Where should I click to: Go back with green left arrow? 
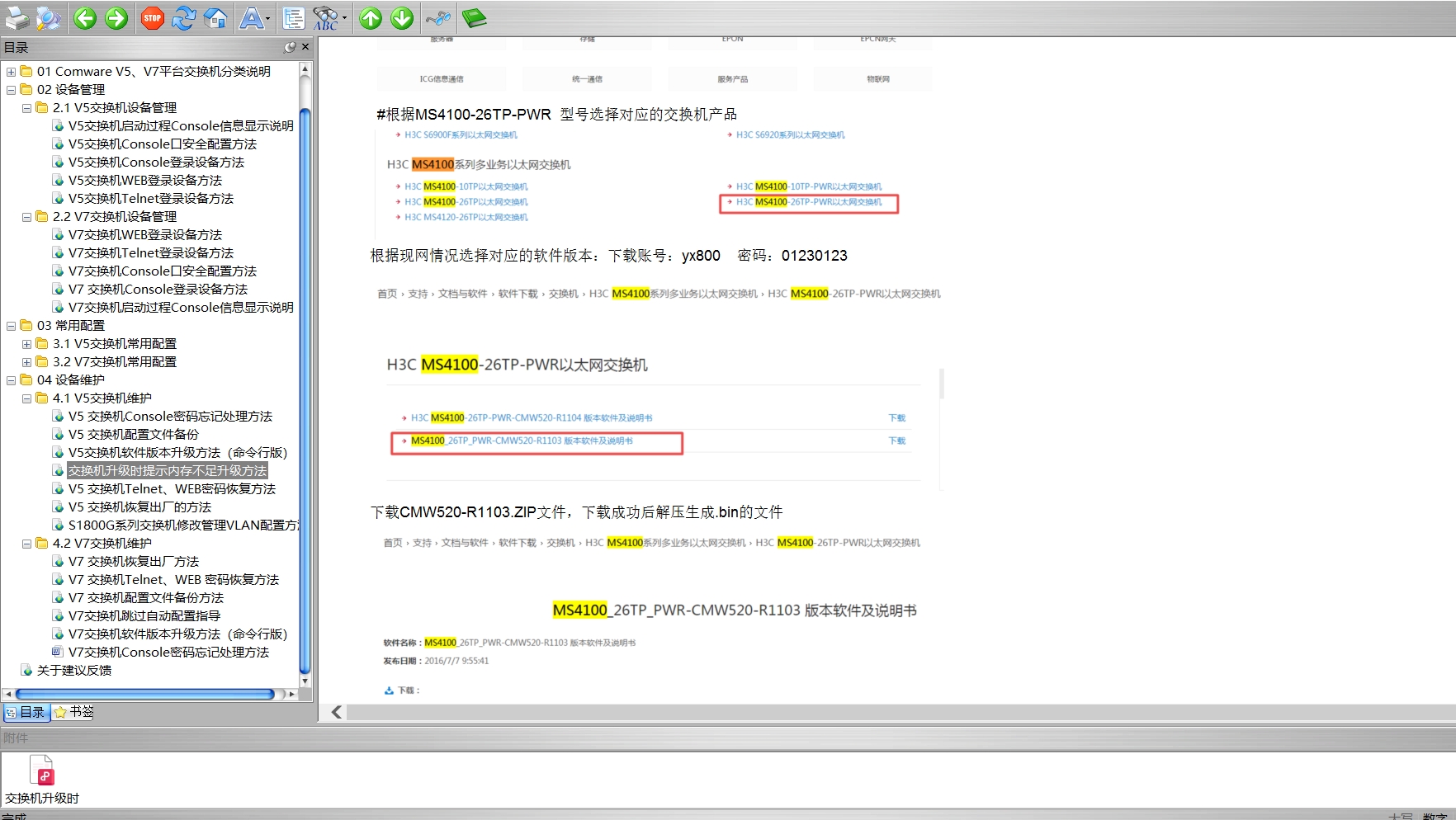[85, 18]
